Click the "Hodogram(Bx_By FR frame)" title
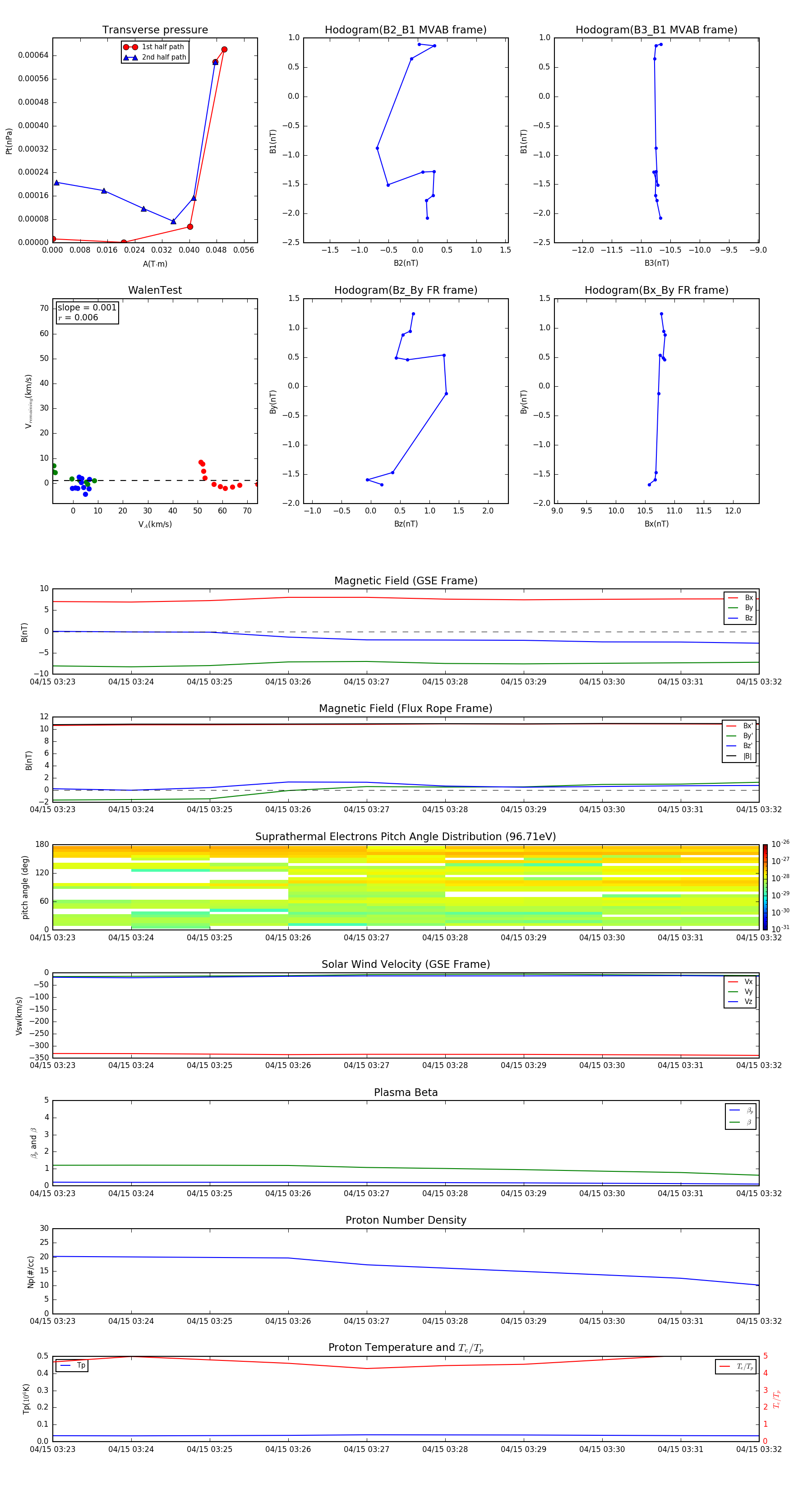The height and width of the screenshot is (1489, 812). pos(656,290)
